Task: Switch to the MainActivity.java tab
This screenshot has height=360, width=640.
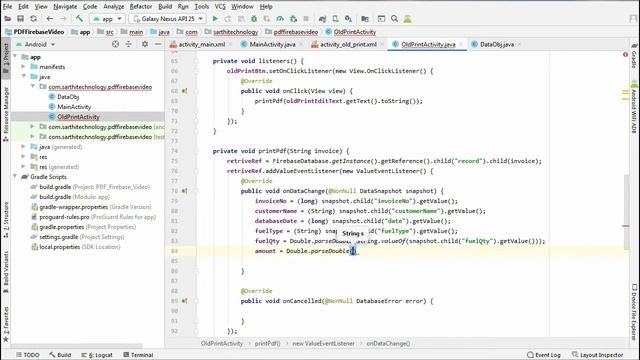Action: (272, 44)
